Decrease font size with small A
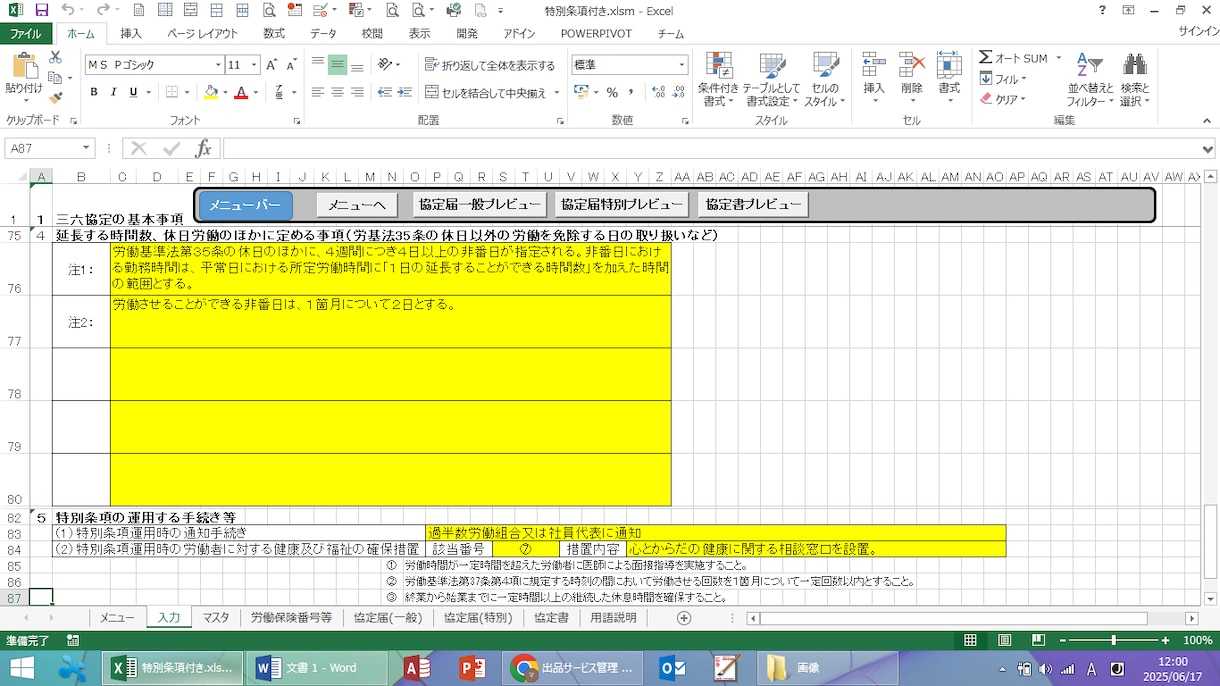 pos(291,65)
